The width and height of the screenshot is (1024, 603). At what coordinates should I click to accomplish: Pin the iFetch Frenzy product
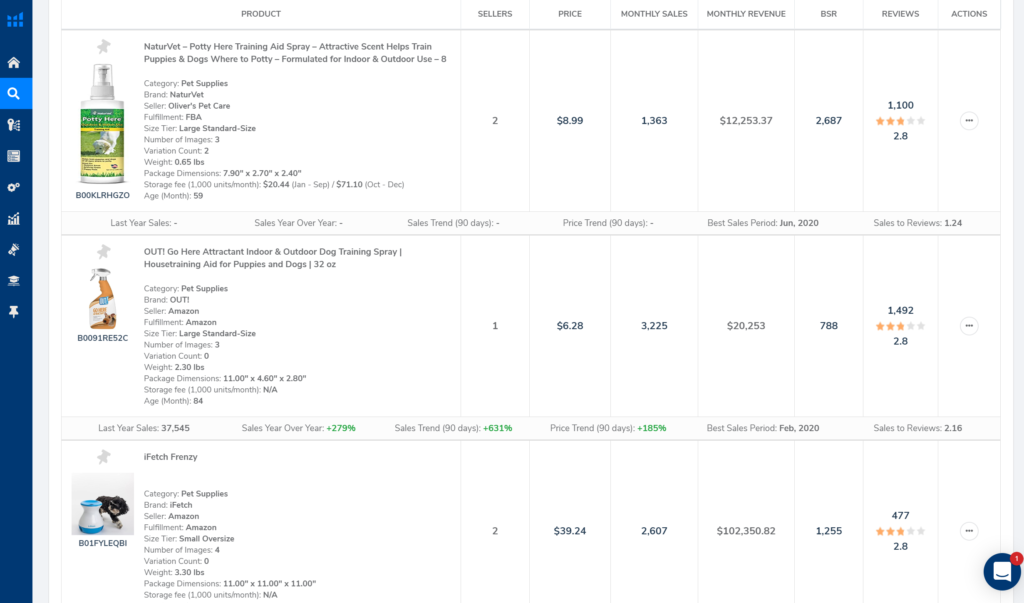click(104, 457)
